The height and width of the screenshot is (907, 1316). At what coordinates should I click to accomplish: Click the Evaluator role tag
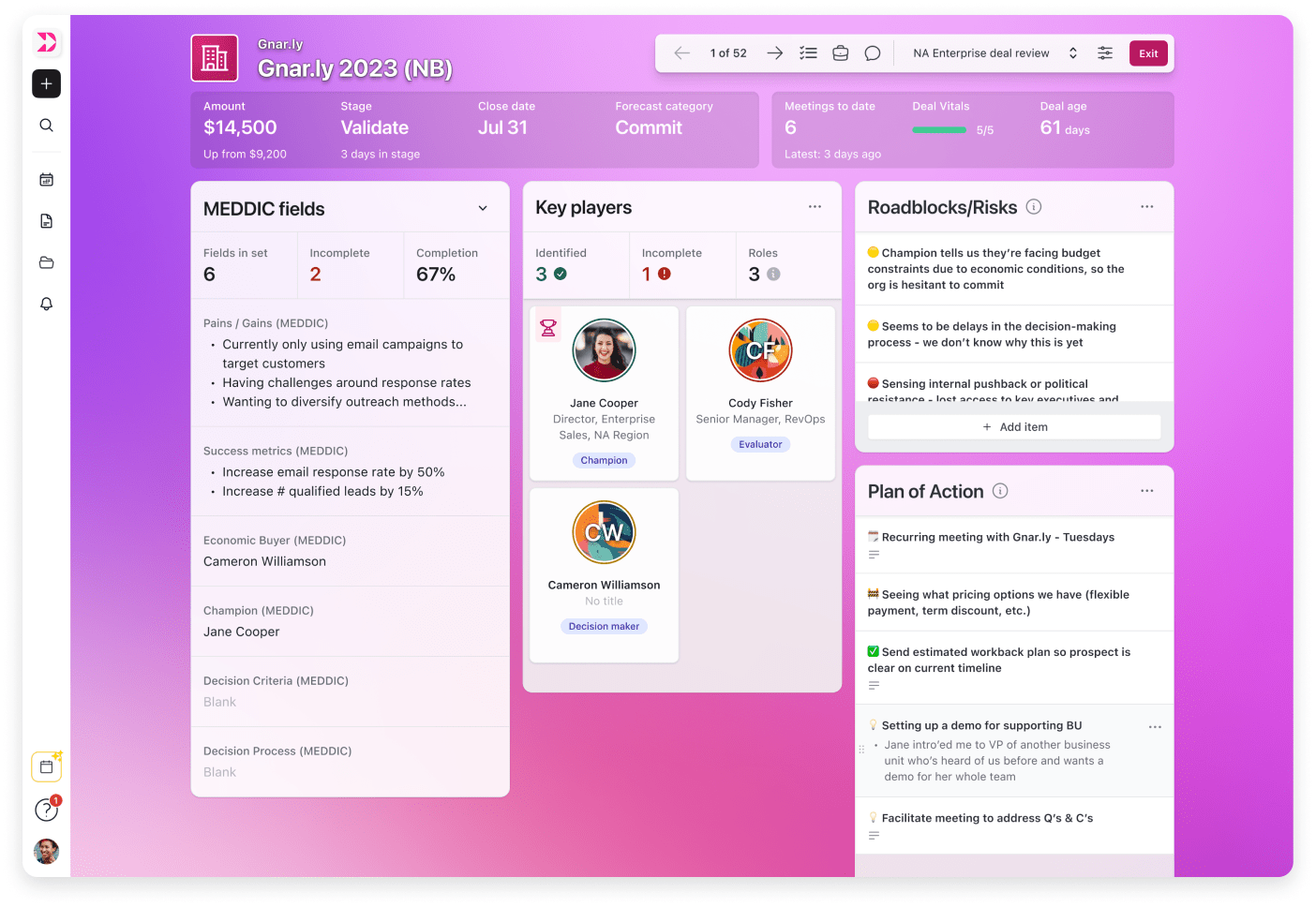click(760, 444)
